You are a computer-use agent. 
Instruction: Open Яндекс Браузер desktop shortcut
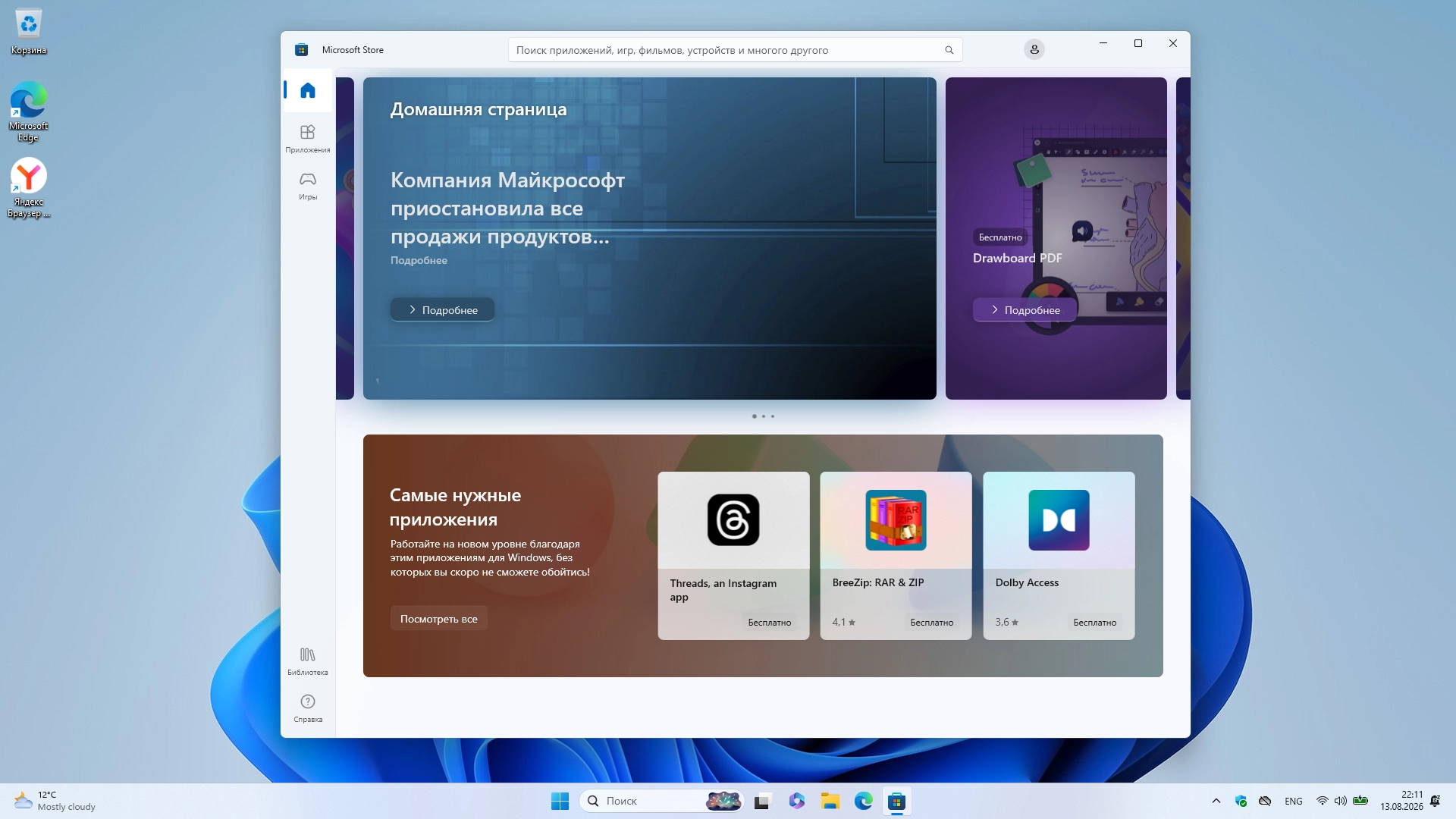coord(29,188)
